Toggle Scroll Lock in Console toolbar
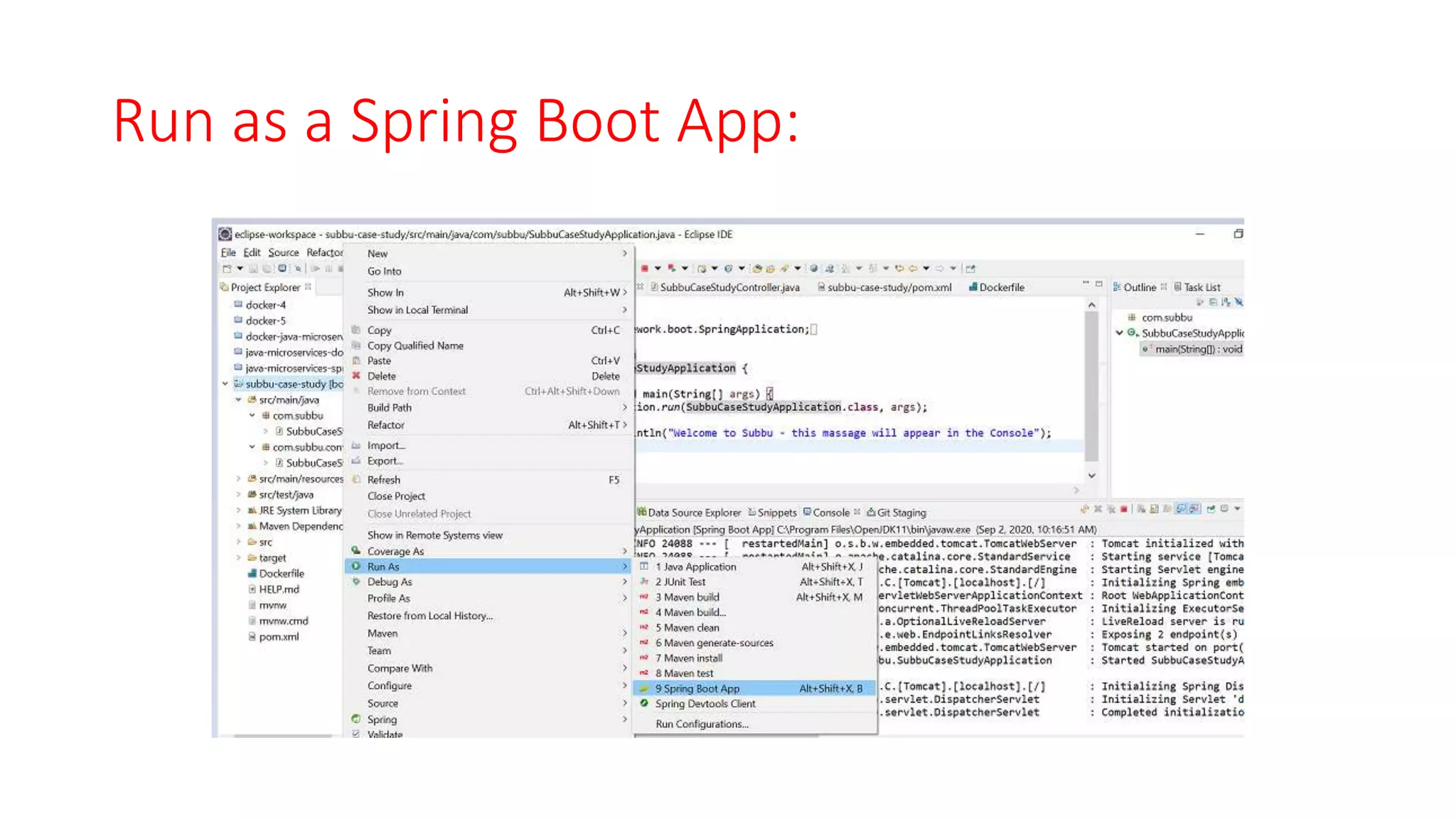The width and height of the screenshot is (1456, 819). click(x=1154, y=509)
